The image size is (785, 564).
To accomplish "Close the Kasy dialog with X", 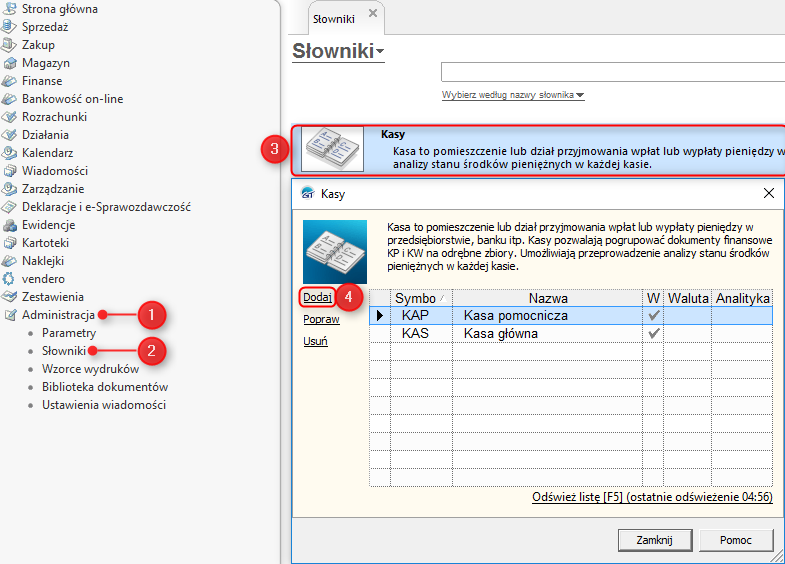I will pyautogui.click(x=769, y=193).
